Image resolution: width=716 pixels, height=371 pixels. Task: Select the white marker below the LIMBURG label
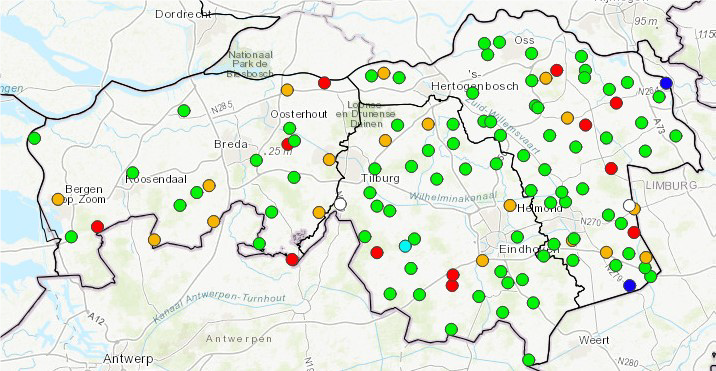[629, 206]
